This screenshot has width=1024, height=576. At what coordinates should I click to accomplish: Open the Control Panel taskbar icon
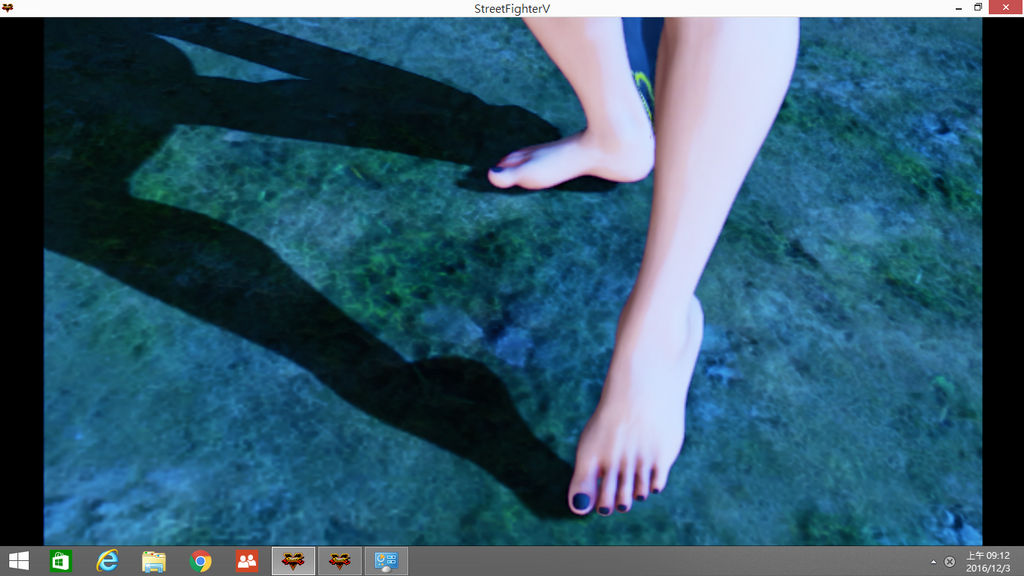tap(386, 561)
